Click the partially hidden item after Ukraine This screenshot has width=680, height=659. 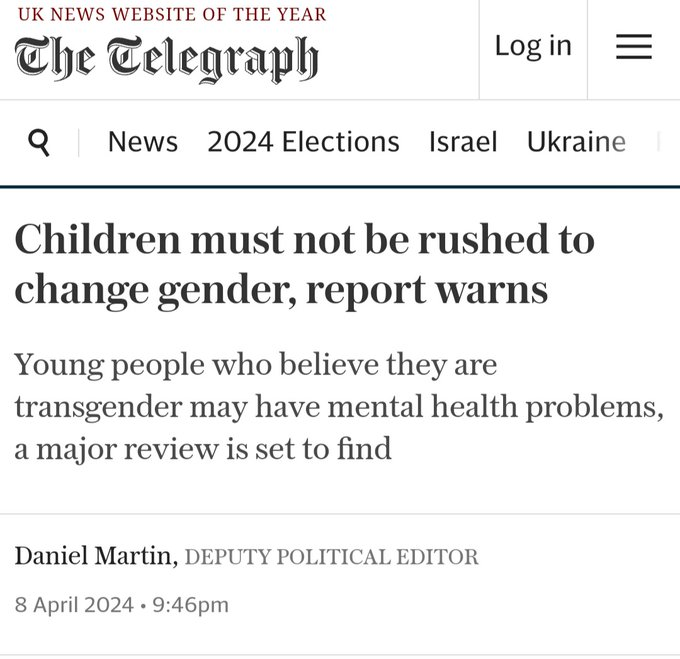click(659, 142)
